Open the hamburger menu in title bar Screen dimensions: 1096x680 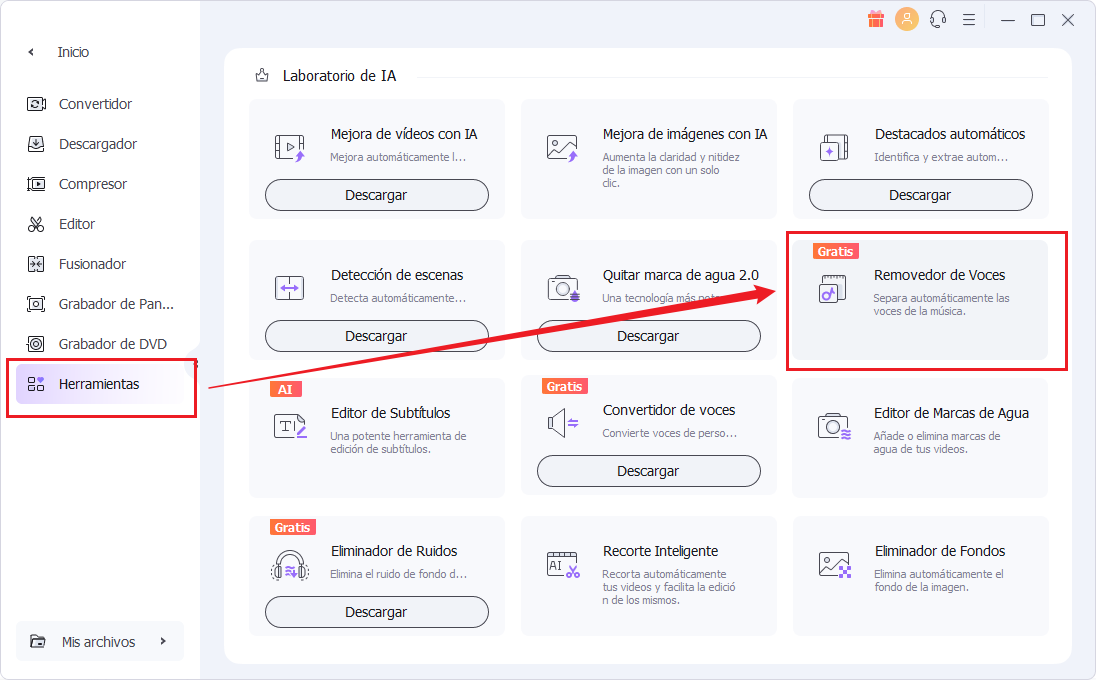click(968, 19)
